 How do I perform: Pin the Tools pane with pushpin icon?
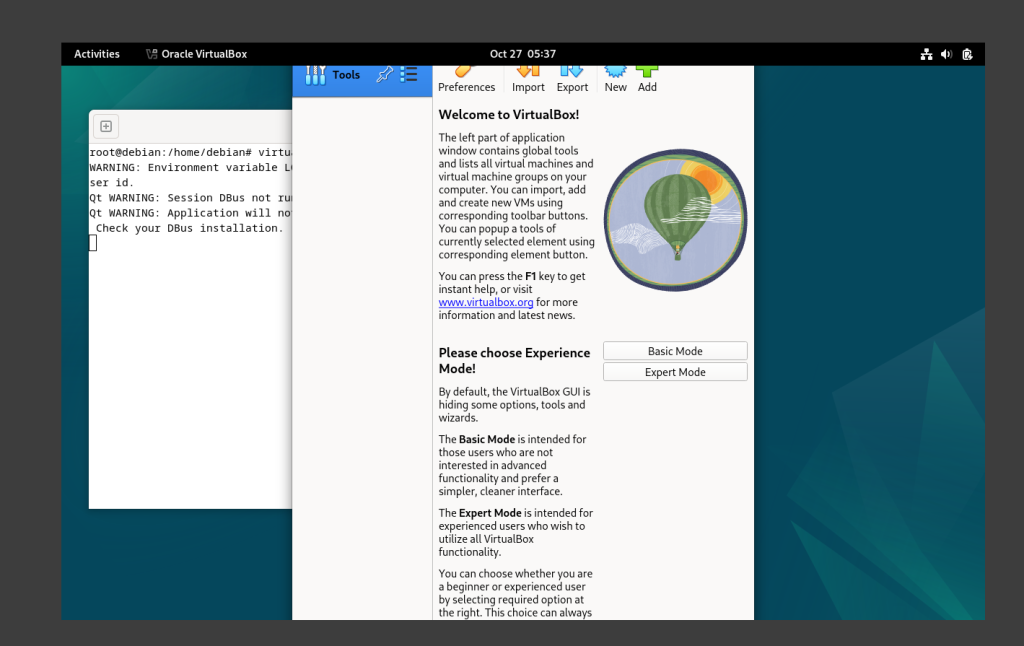tap(383, 75)
